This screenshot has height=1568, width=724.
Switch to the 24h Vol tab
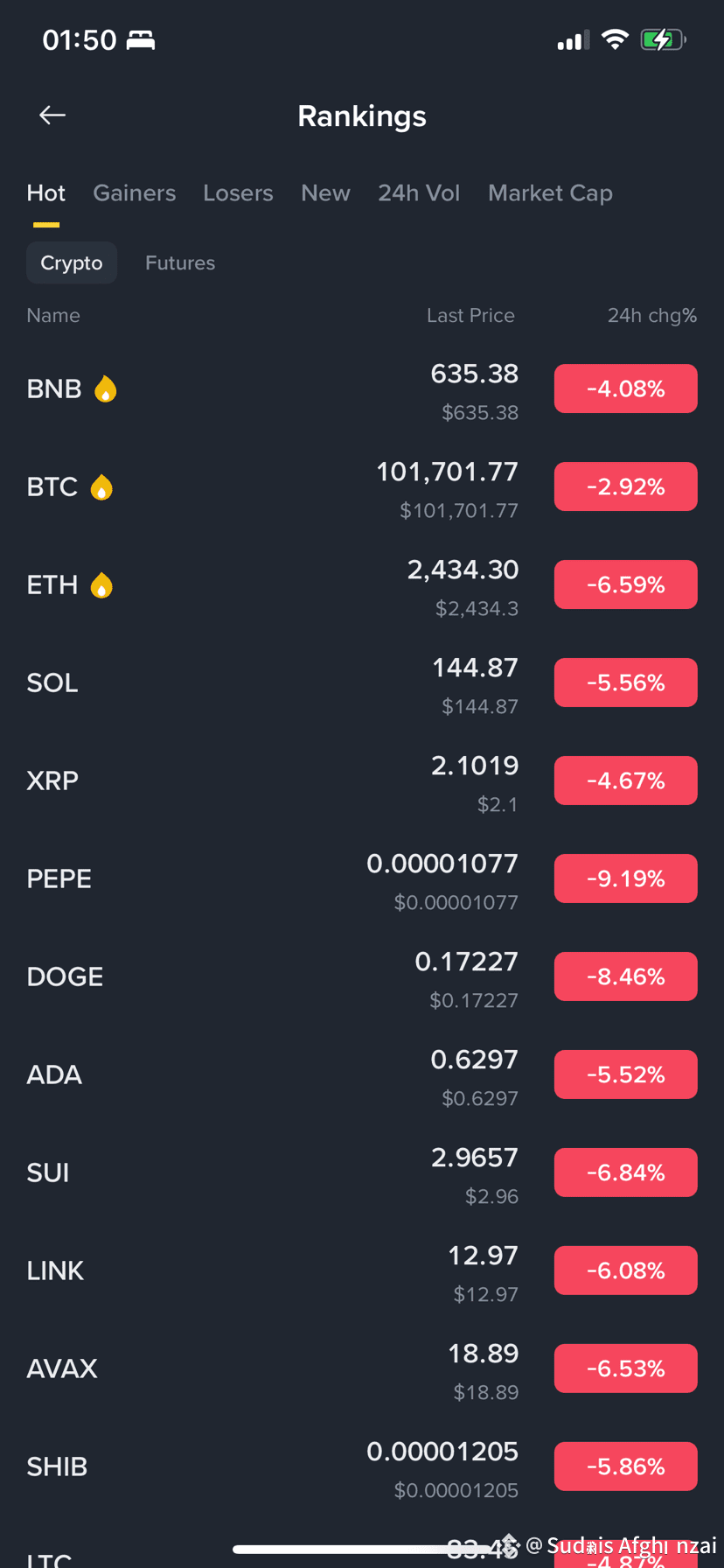(419, 192)
